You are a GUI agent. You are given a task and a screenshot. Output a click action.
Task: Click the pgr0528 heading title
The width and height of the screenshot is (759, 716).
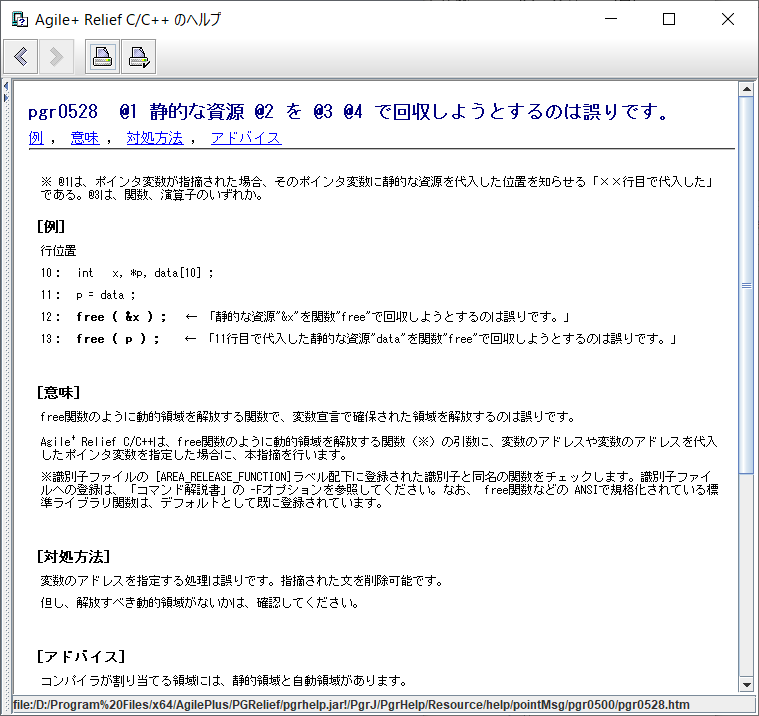coord(348,112)
